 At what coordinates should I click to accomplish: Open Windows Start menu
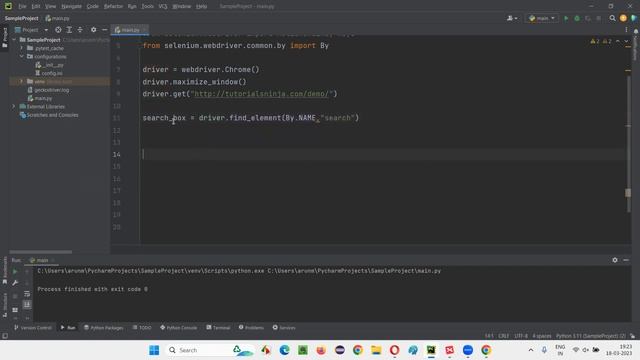coord(154,350)
